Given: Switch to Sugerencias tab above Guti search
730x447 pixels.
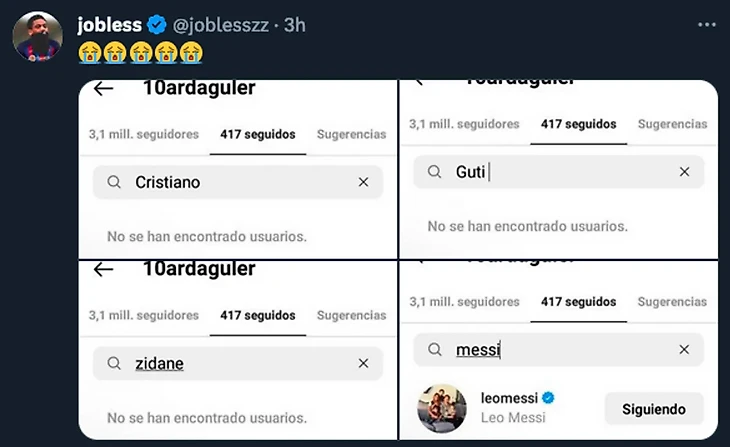Looking at the screenshot, I should click(672, 125).
